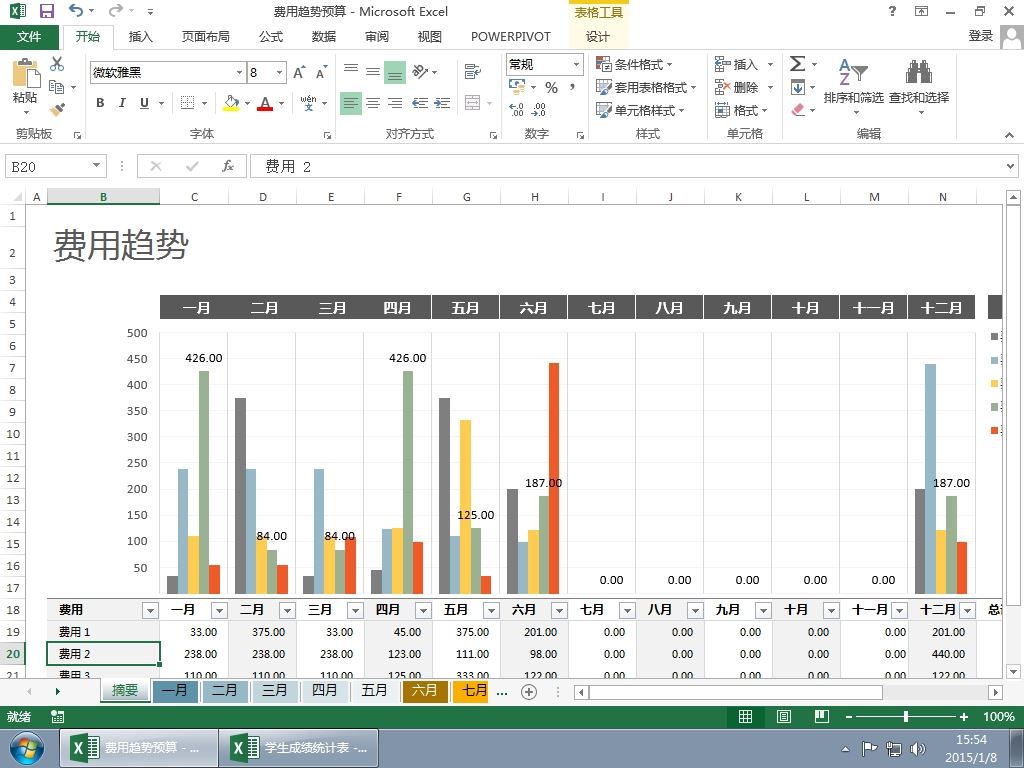Open the cells 插入 button
Screen dimensions: 1024x768
744,64
